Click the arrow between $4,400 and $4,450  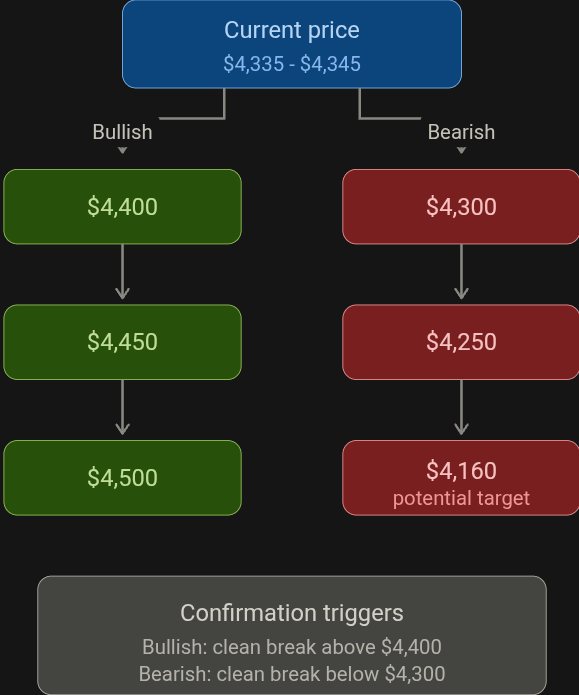click(x=122, y=272)
